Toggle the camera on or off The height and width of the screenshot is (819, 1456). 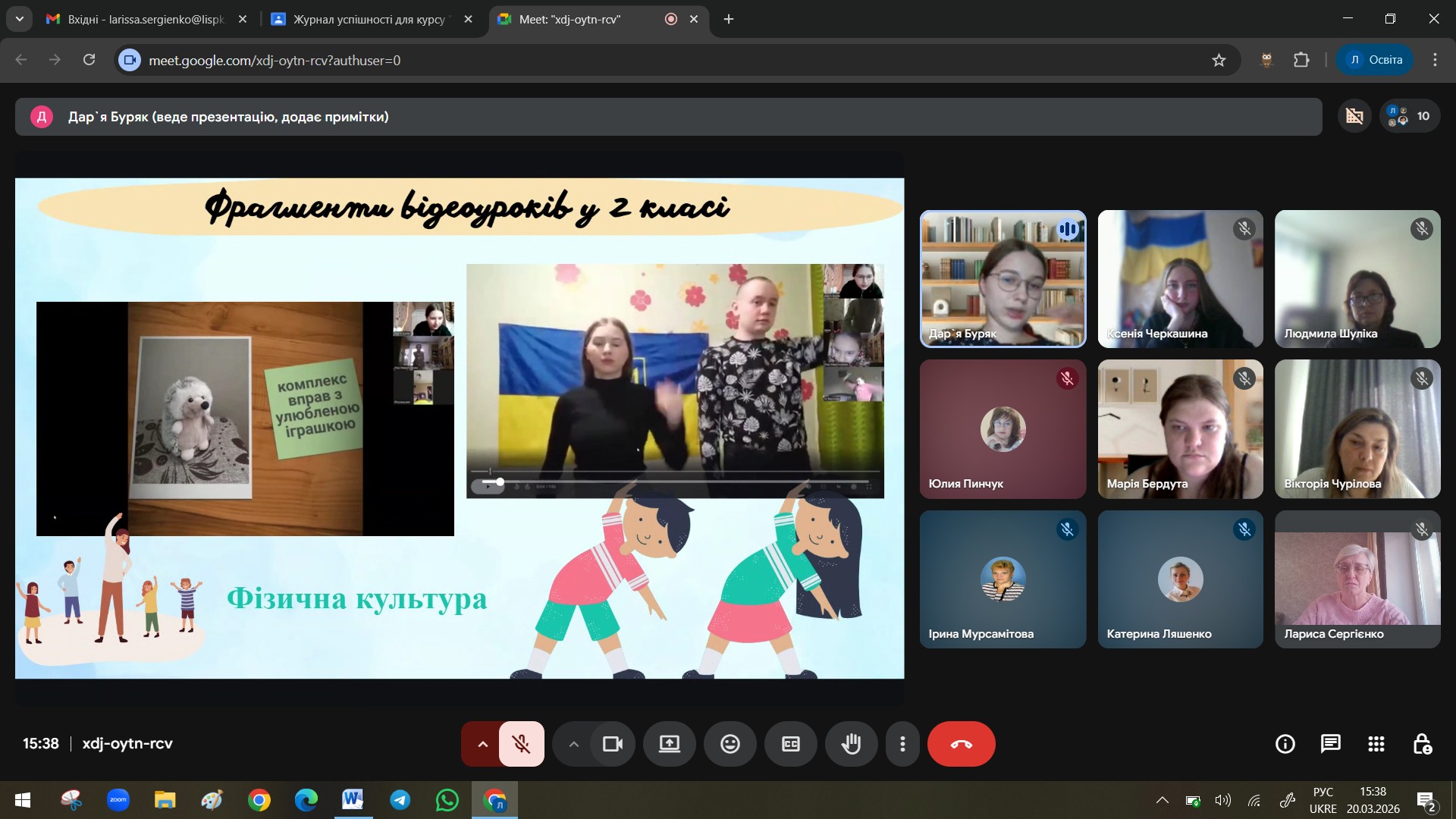[x=612, y=744]
